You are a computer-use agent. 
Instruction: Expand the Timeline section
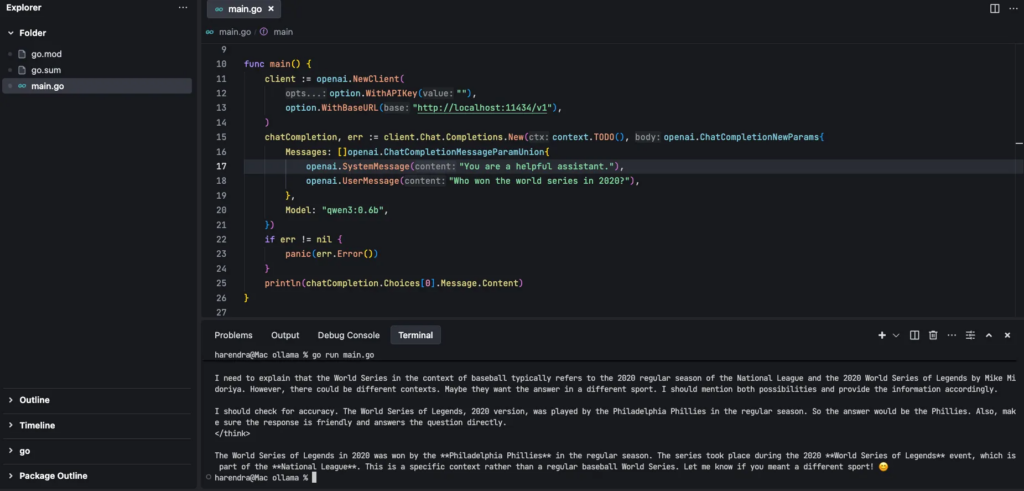coord(37,425)
